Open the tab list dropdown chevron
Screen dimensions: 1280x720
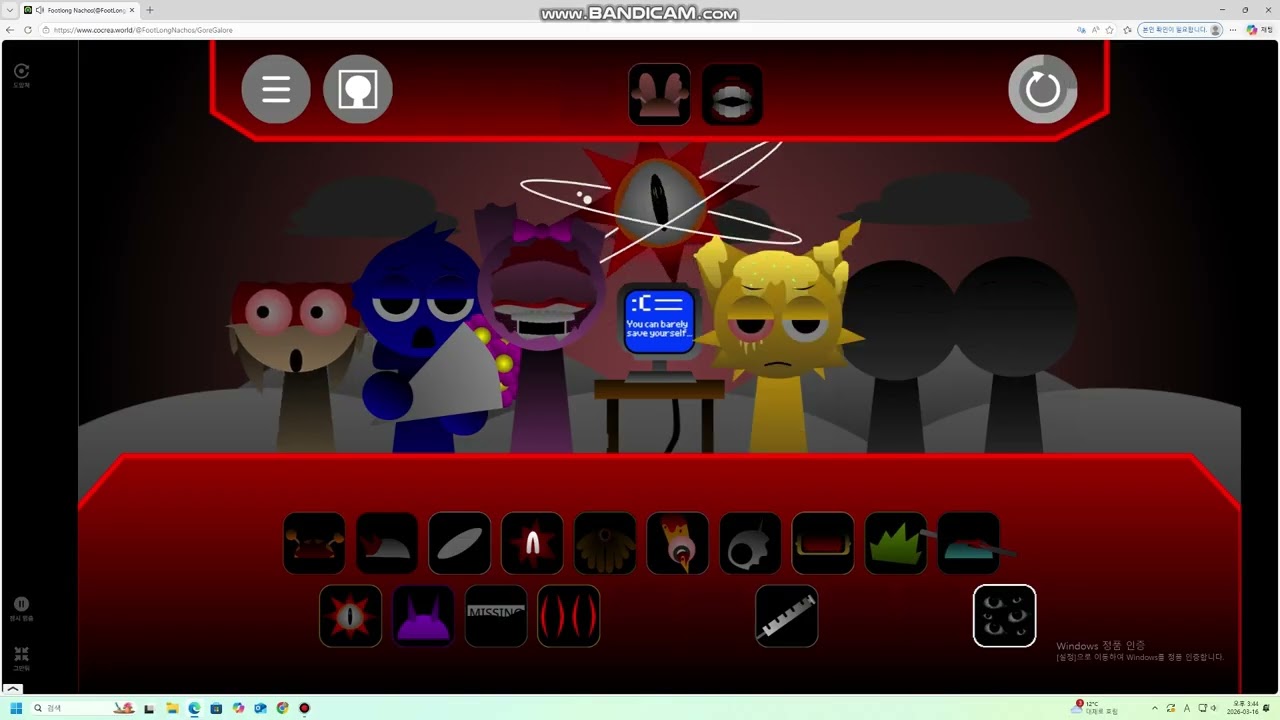point(11,10)
